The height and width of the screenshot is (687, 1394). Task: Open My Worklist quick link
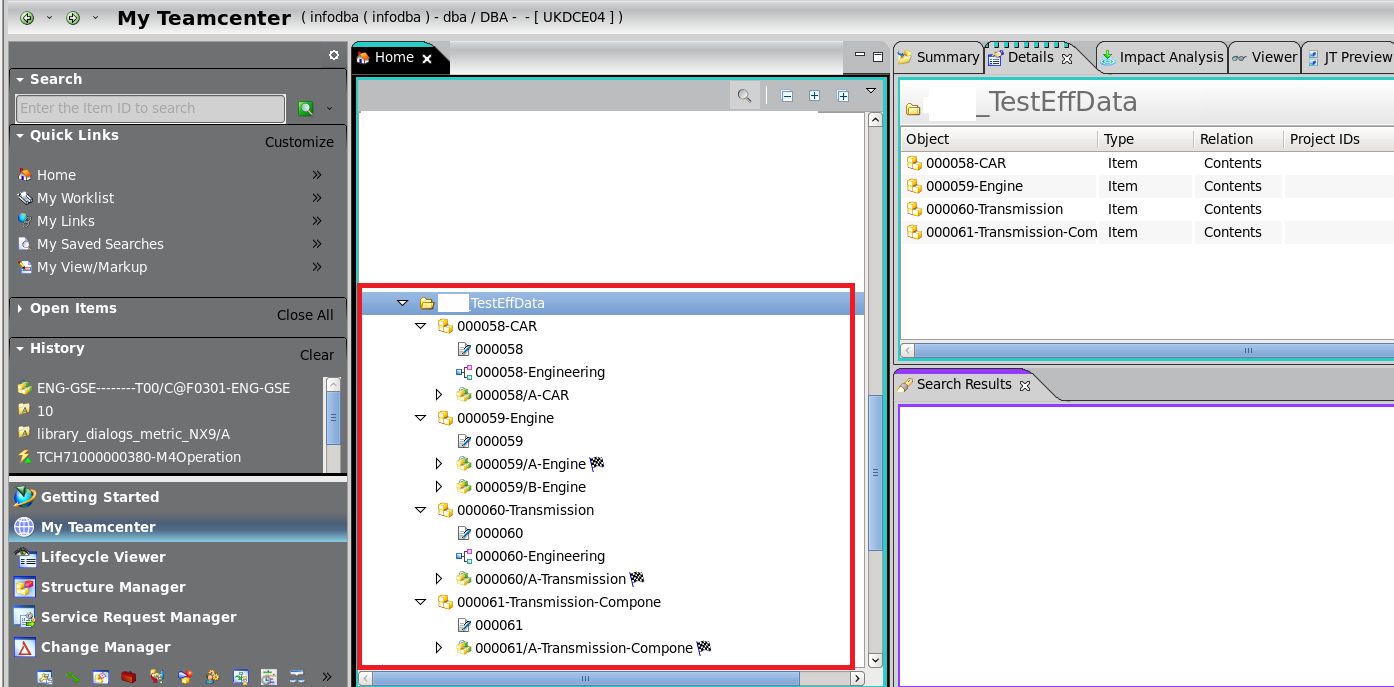[x=75, y=198]
